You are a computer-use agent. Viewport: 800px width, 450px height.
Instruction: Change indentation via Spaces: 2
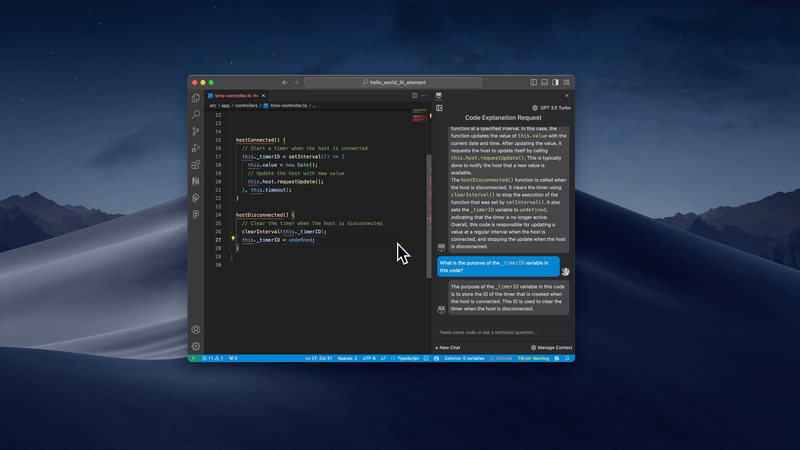(x=347, y=358)
